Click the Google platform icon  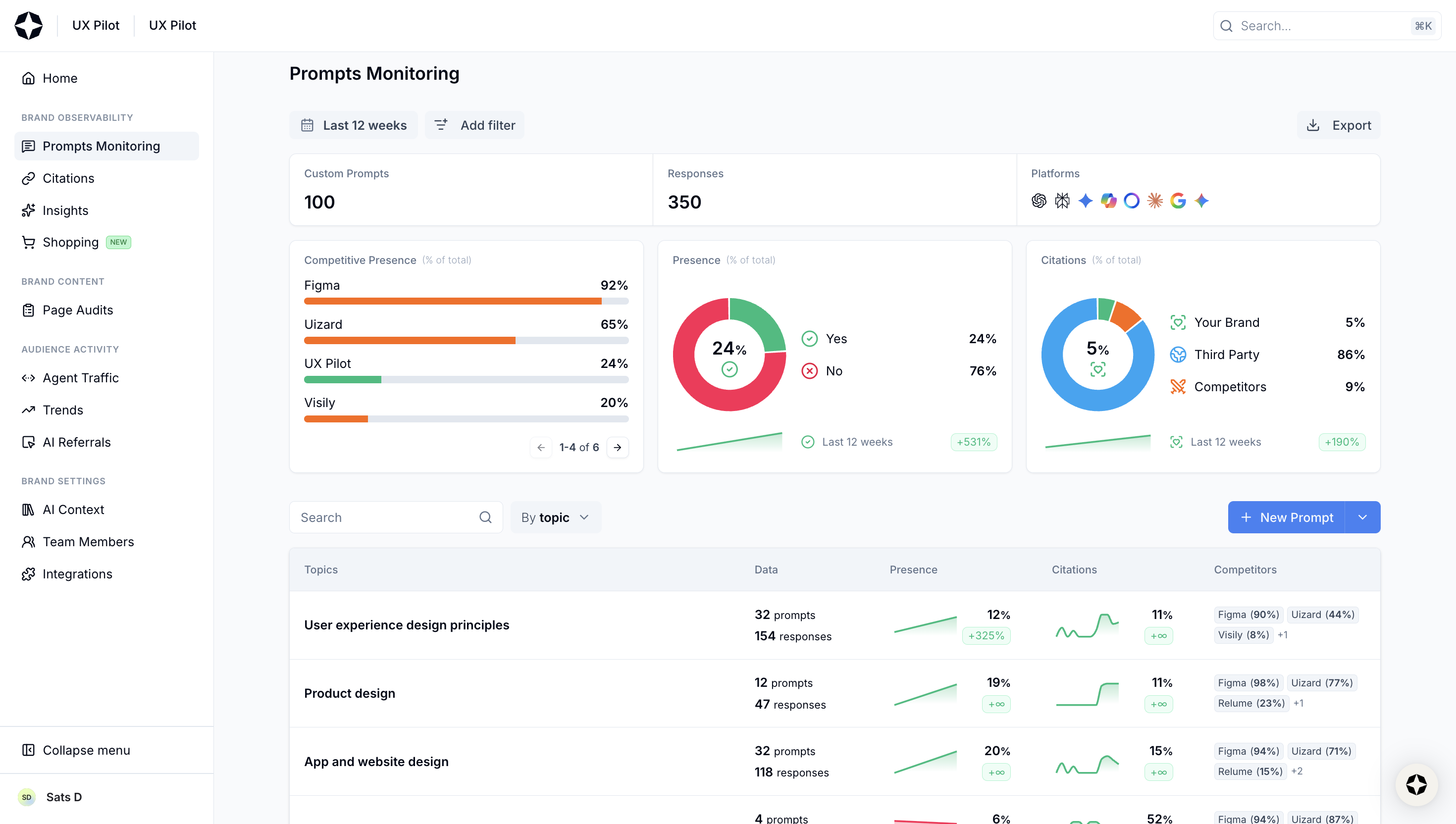1178,201
